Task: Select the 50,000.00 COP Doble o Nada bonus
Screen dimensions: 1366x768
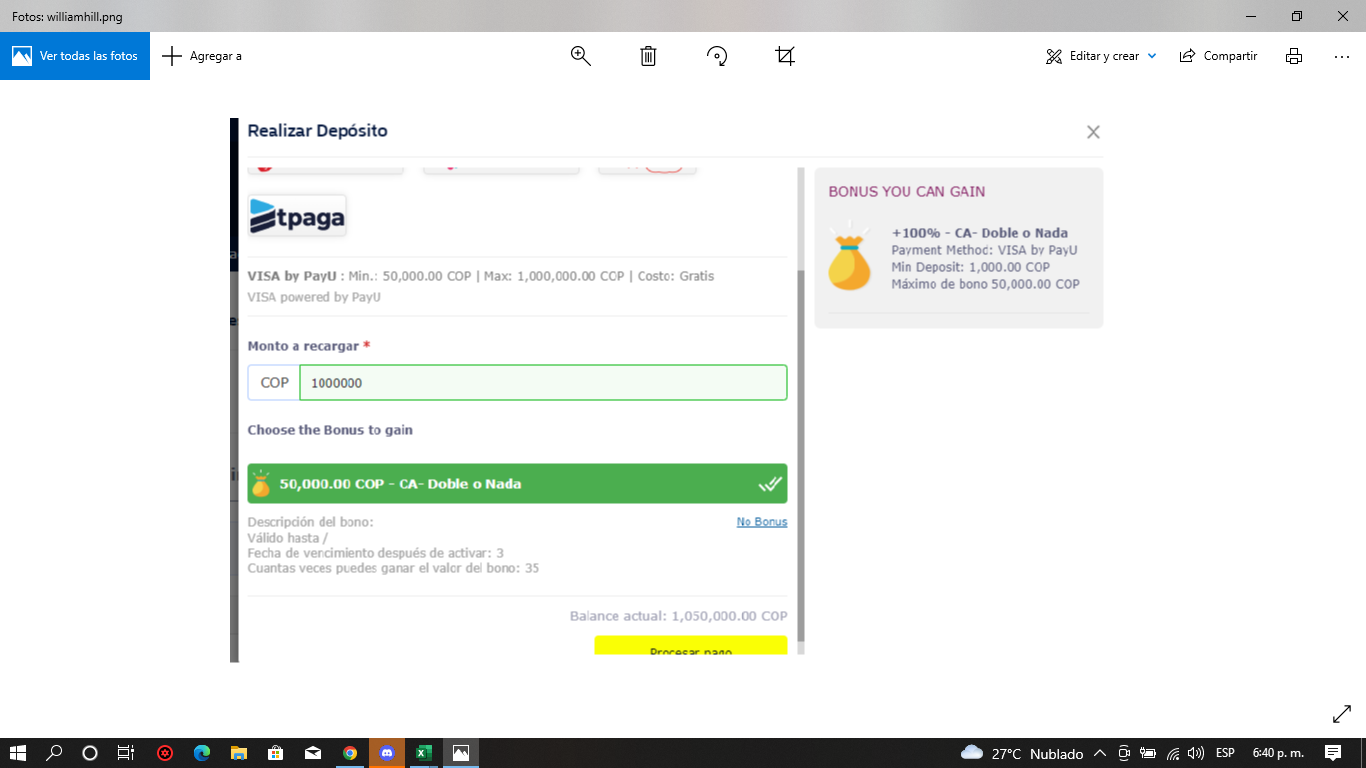Action: pos(517,483)
